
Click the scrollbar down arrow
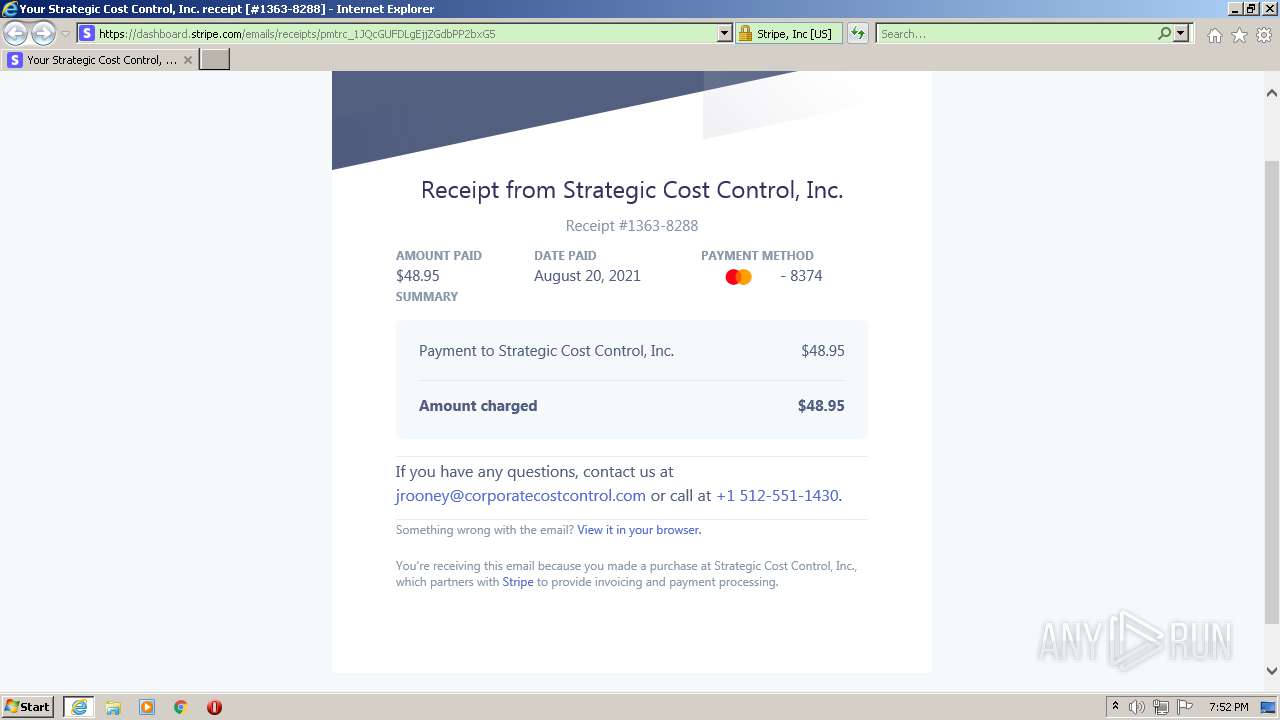click(x=1272, y=672)
